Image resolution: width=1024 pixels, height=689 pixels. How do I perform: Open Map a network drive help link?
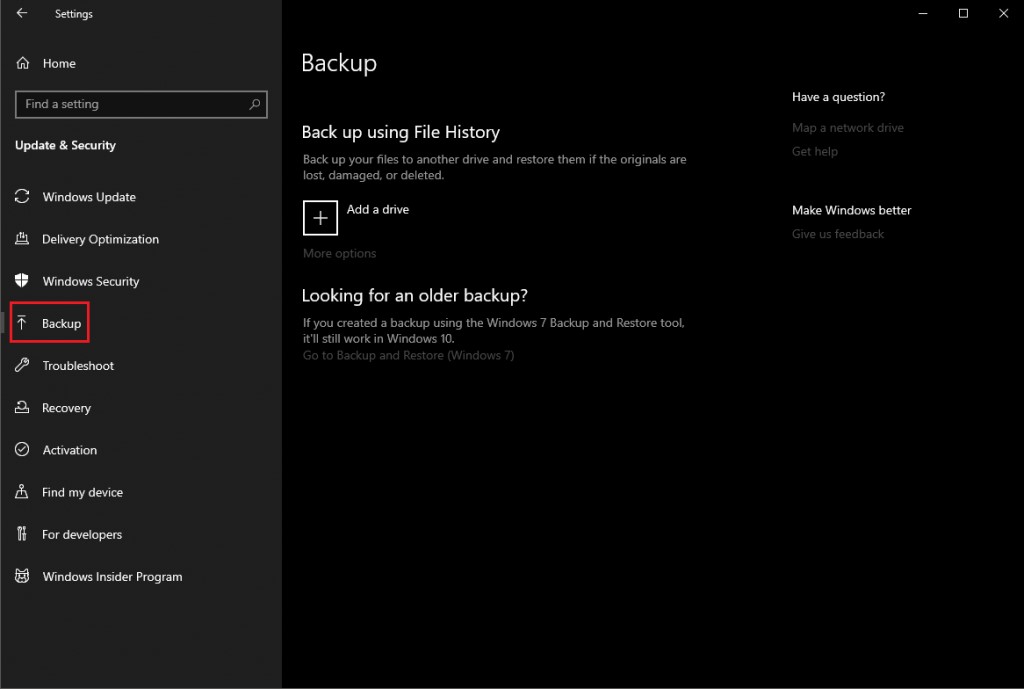point(847,128)
